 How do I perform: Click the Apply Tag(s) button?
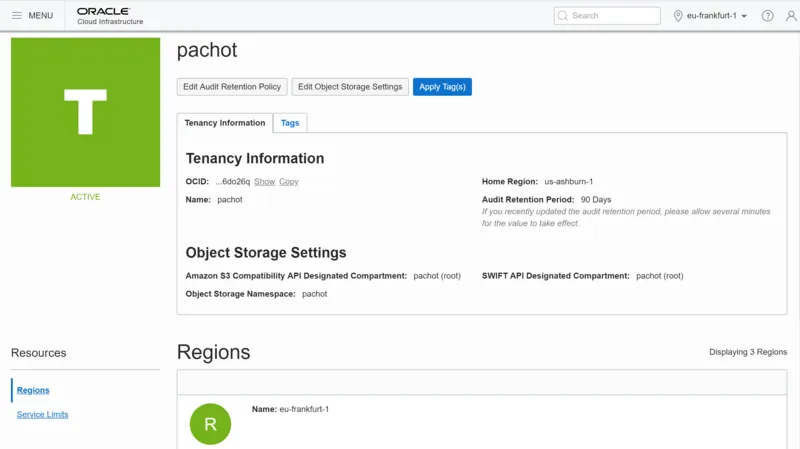[x=442, y=87]
